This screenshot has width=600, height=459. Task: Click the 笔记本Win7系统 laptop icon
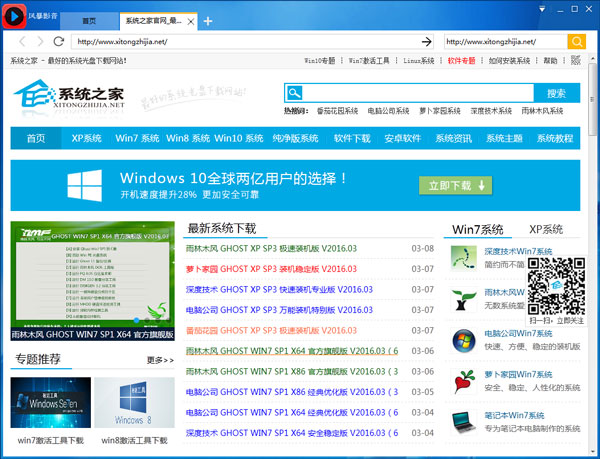click(x=464, y=421)
